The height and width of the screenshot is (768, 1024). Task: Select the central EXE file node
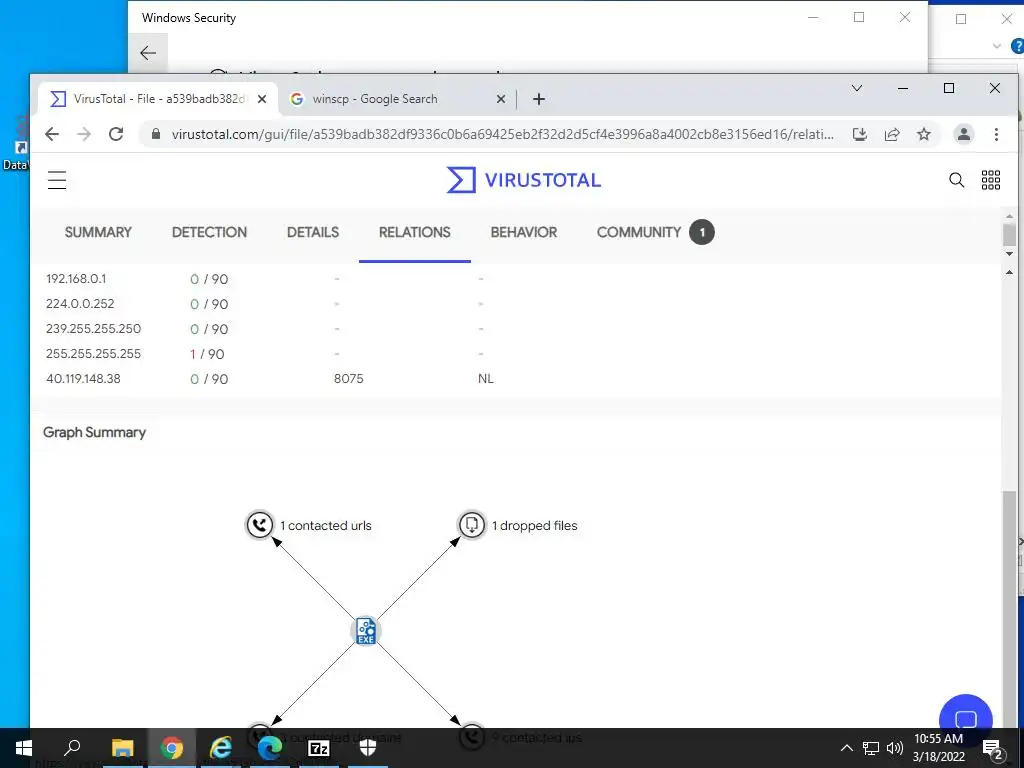pyautogui.click(x=366, y=631)
